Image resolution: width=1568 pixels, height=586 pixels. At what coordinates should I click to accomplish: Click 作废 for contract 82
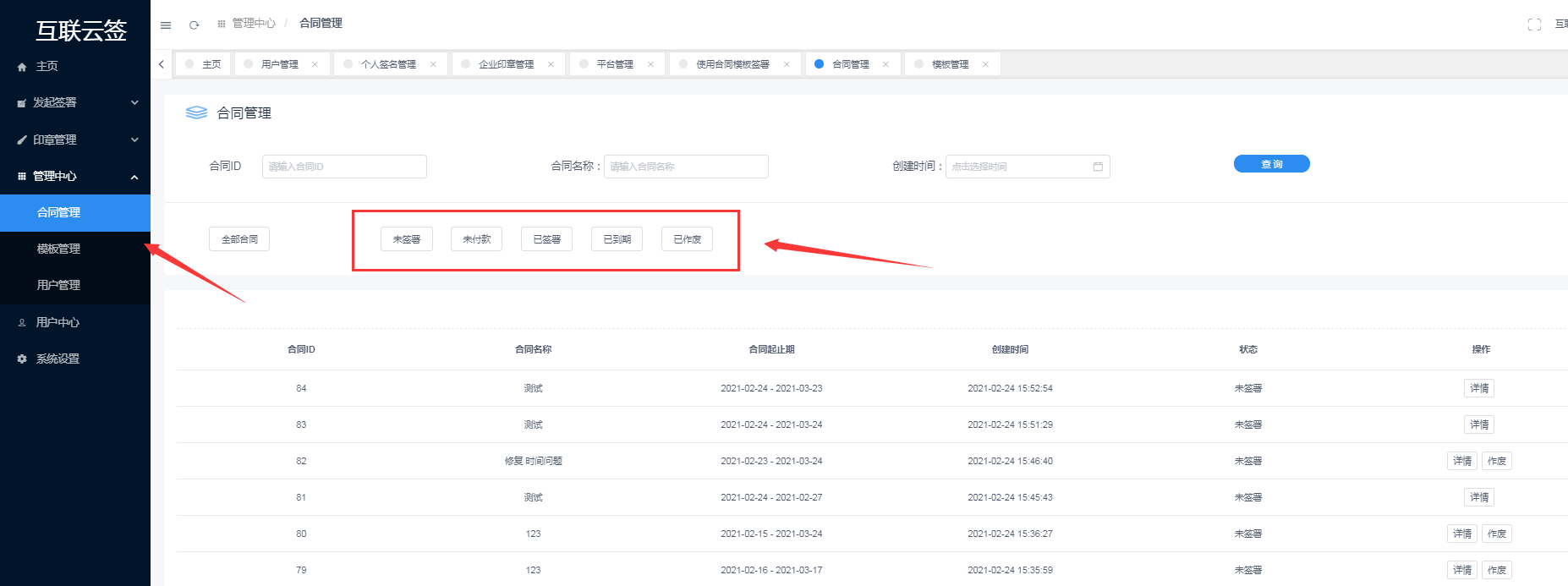pos(1497,461)
